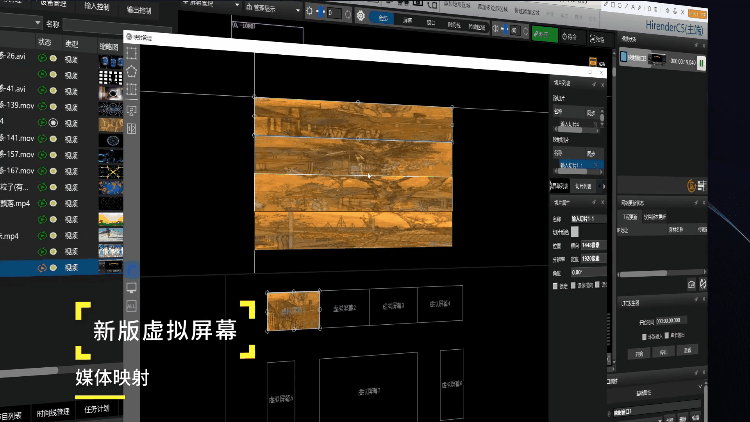Image resolution: width=750 pixels, height=422 pixels.
Task: Select the -167.mov media row
Action: click(x=61, y=171)
